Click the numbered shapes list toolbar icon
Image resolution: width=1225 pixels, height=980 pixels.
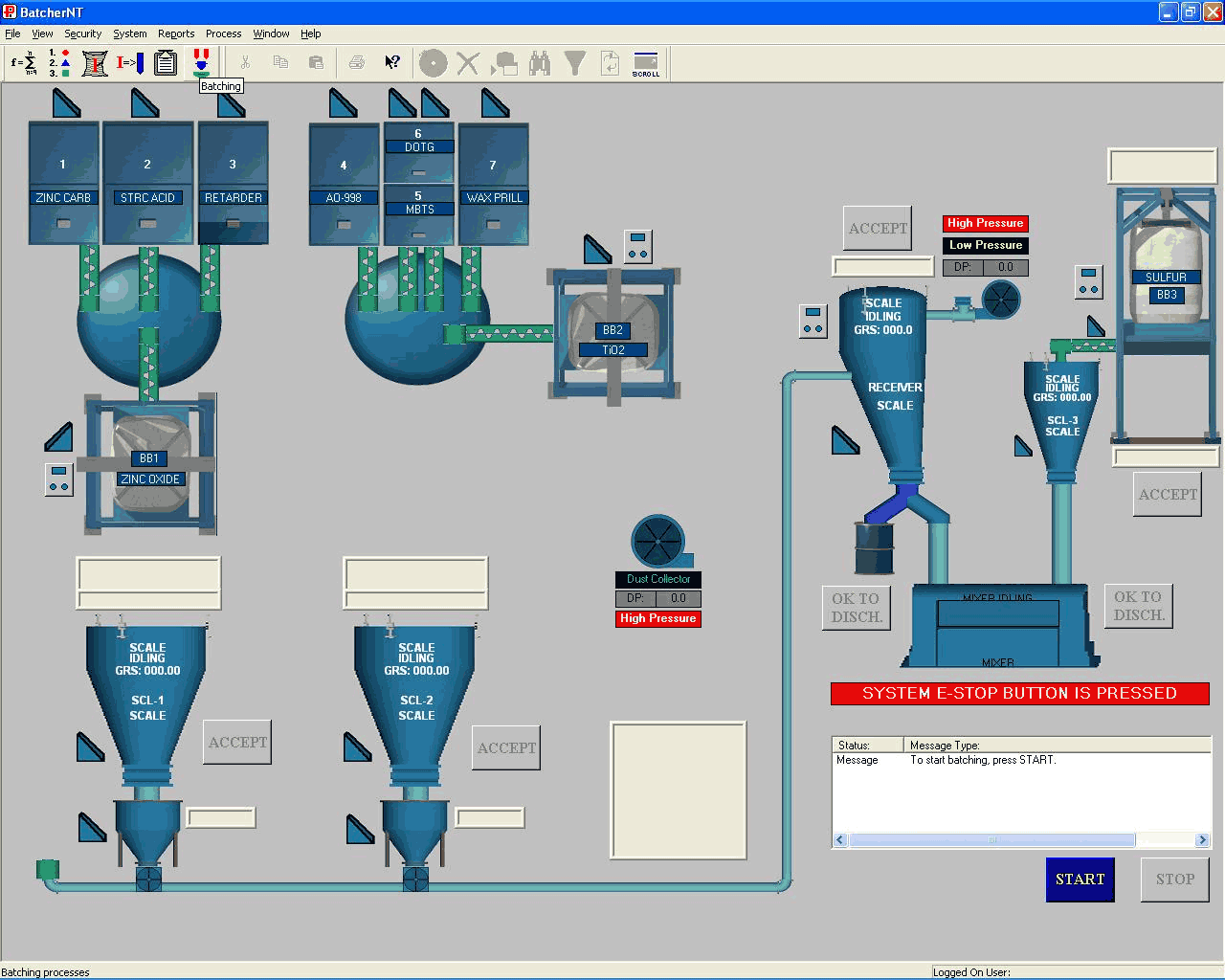point(59,63)
